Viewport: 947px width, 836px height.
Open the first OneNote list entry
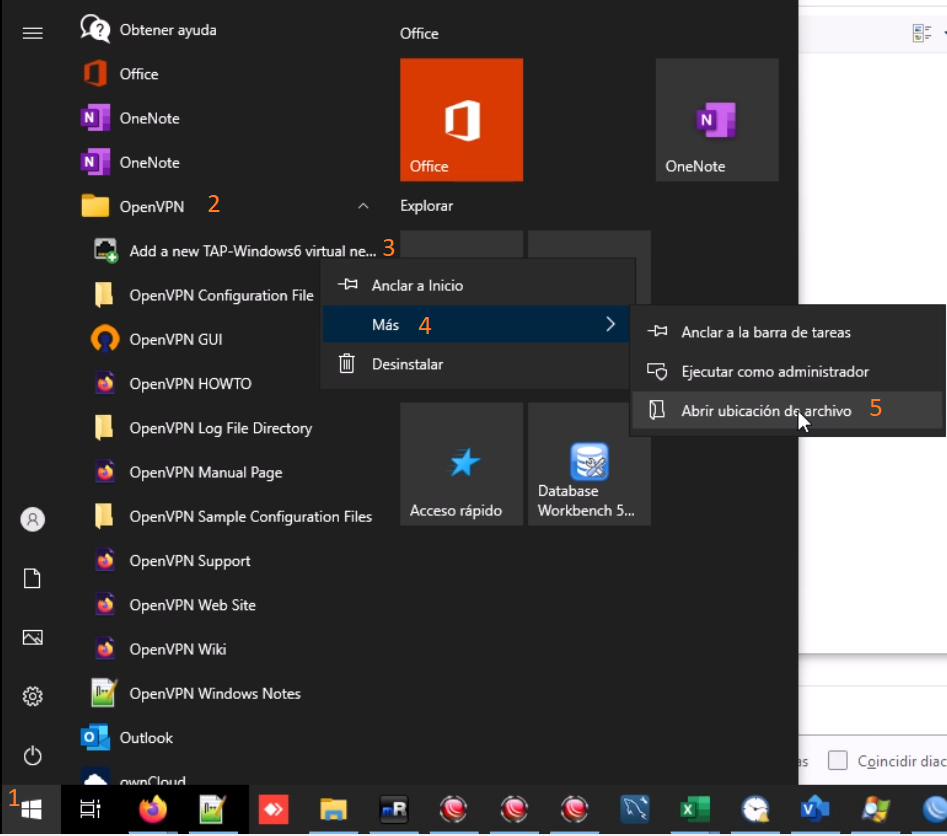(130, 118)
